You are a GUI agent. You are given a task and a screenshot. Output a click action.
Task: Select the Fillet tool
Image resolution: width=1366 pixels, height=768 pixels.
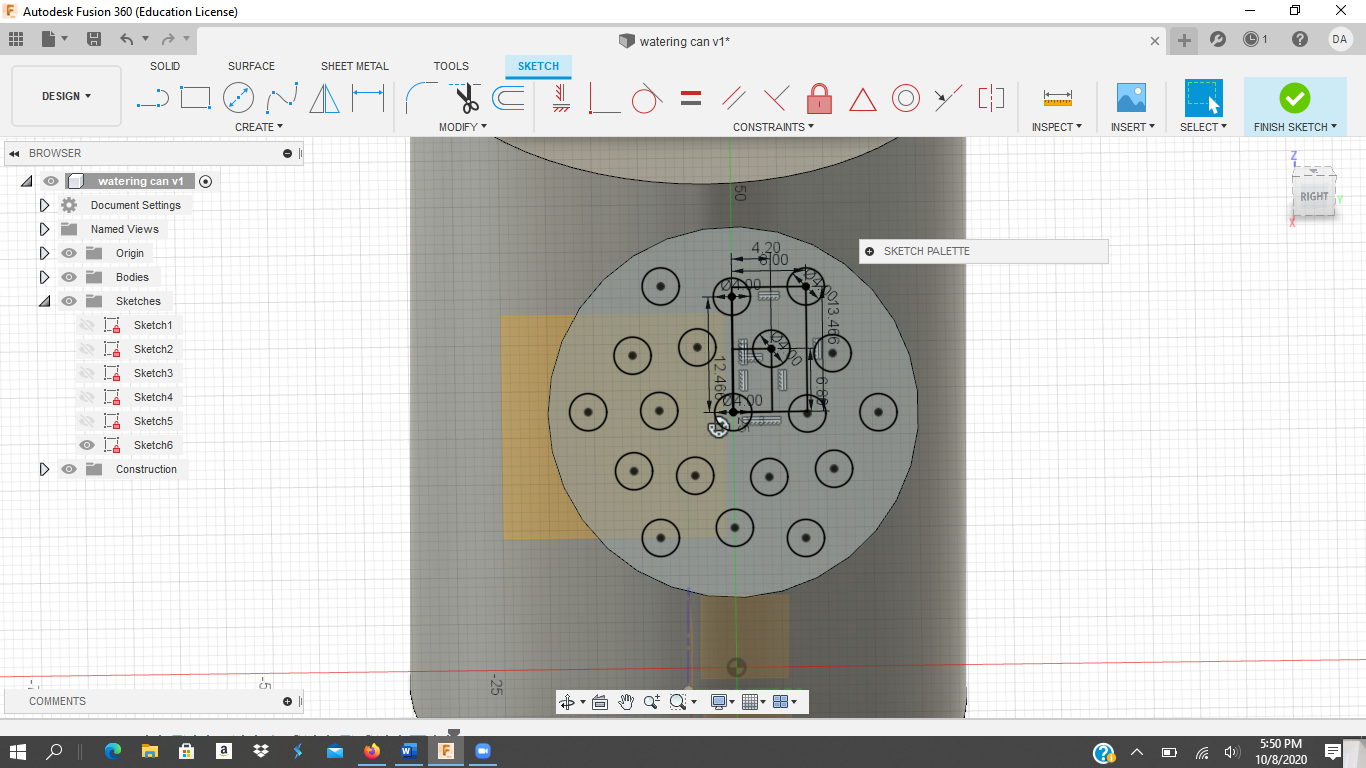[420, 98]
